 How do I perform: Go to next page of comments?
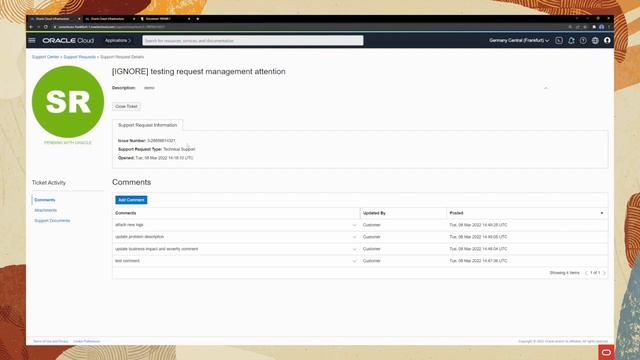604,273
